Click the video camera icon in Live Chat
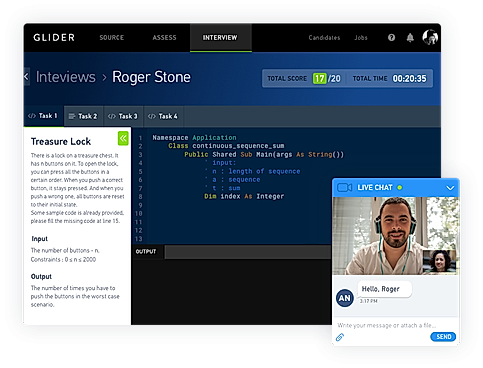This screenshot has width=483, height=368. pyautogui.click(x=344, y=188)
